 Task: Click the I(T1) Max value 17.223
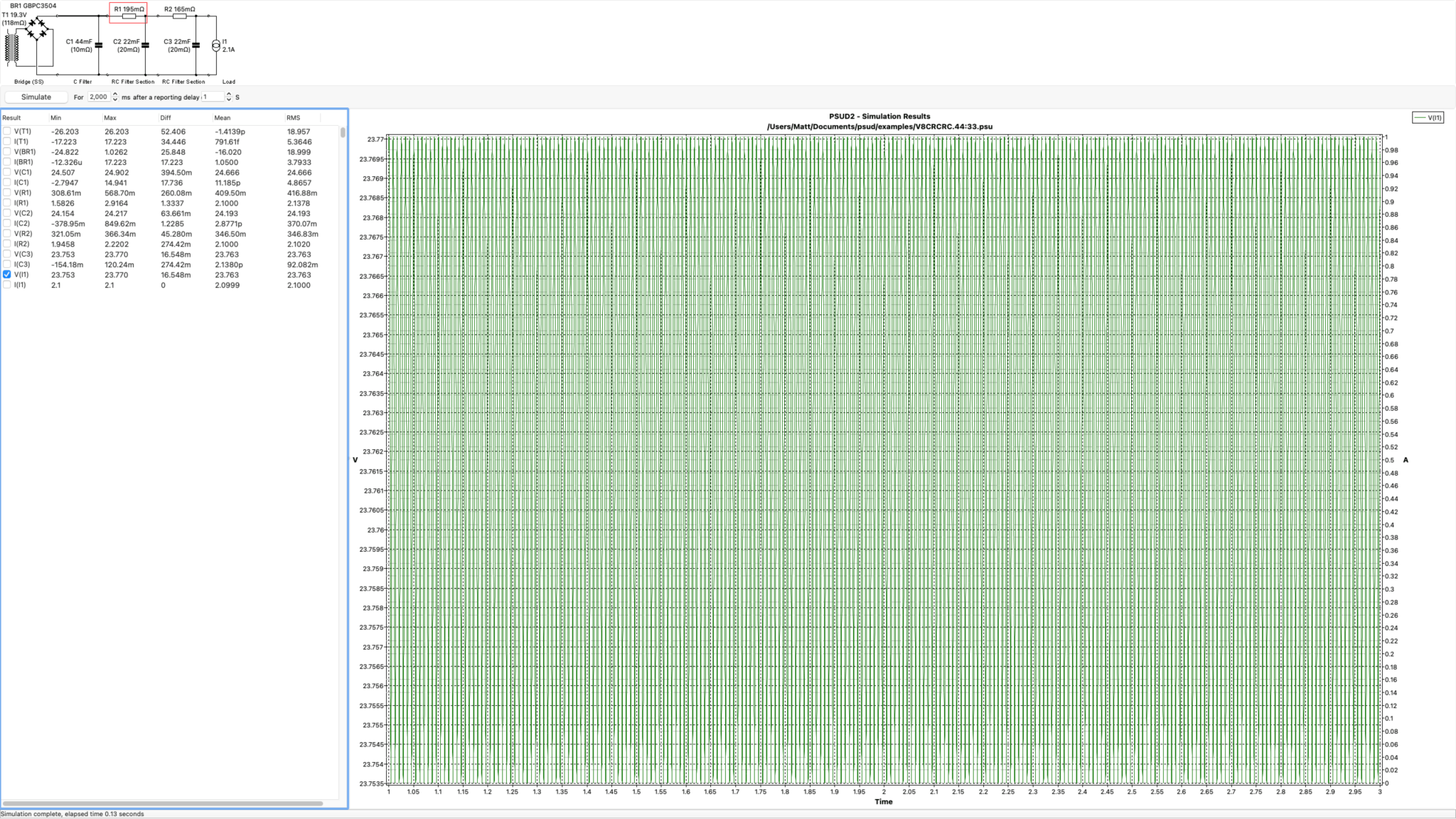click(x=116, y=142)
